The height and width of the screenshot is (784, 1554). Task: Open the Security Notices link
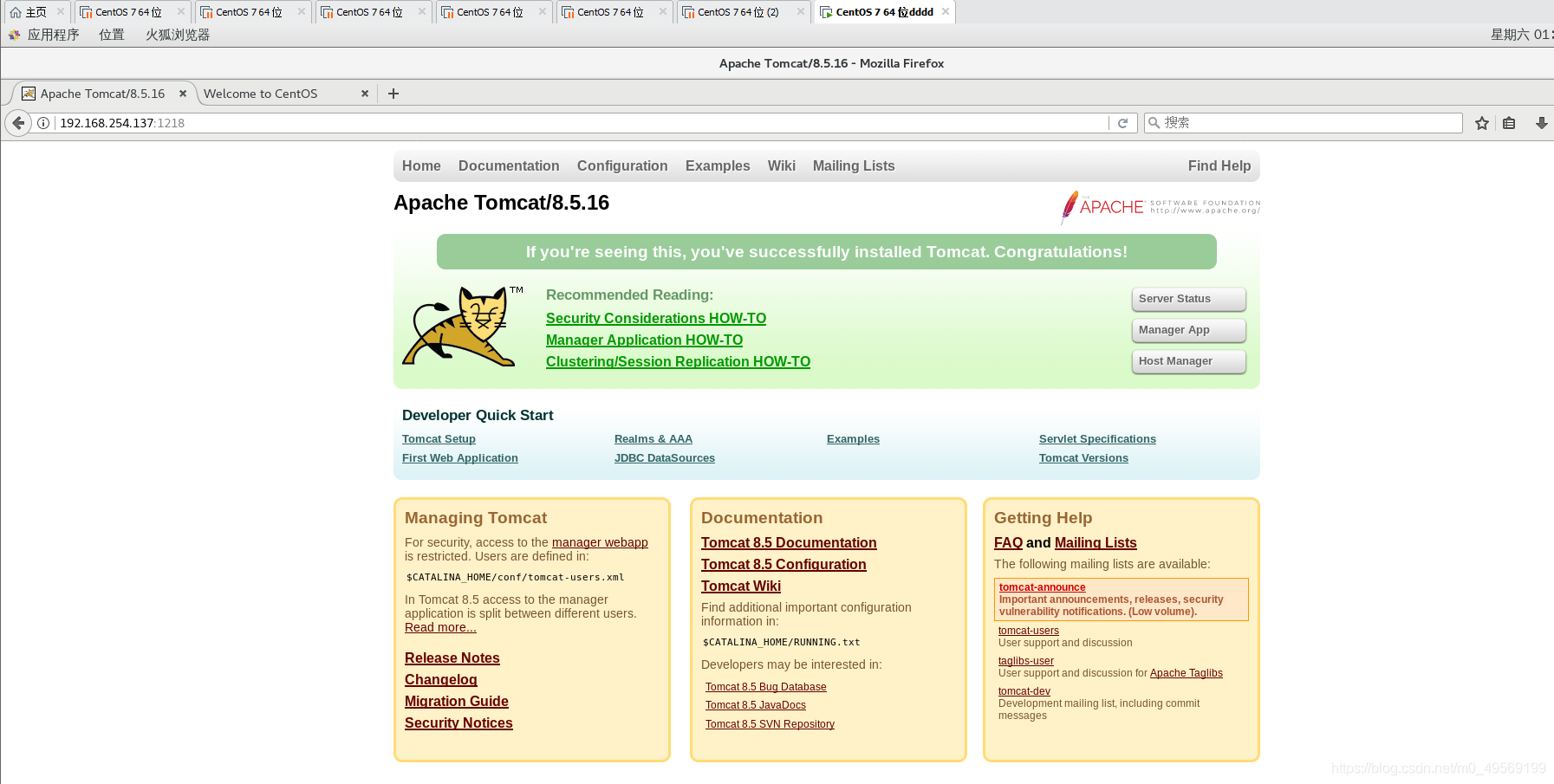tap(458, 723)
